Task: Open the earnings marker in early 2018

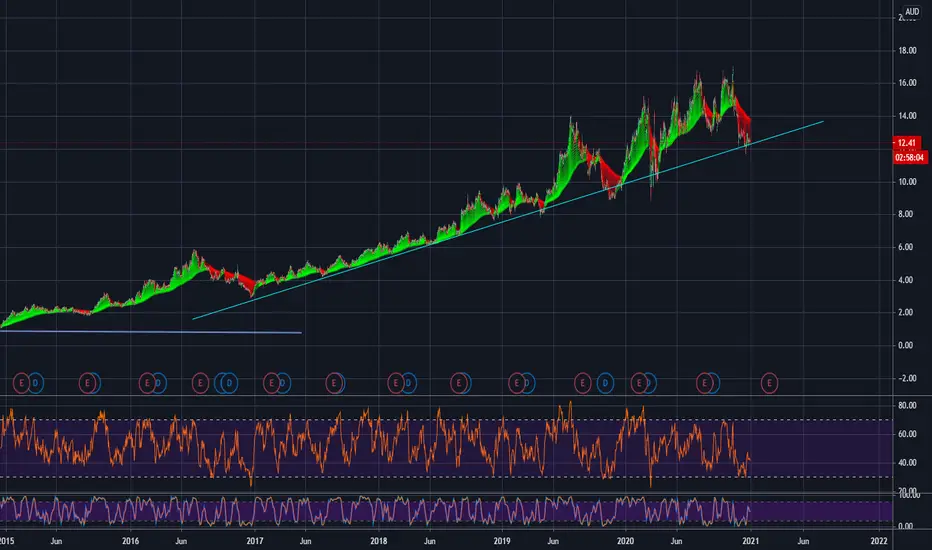Action: point(395,384)
